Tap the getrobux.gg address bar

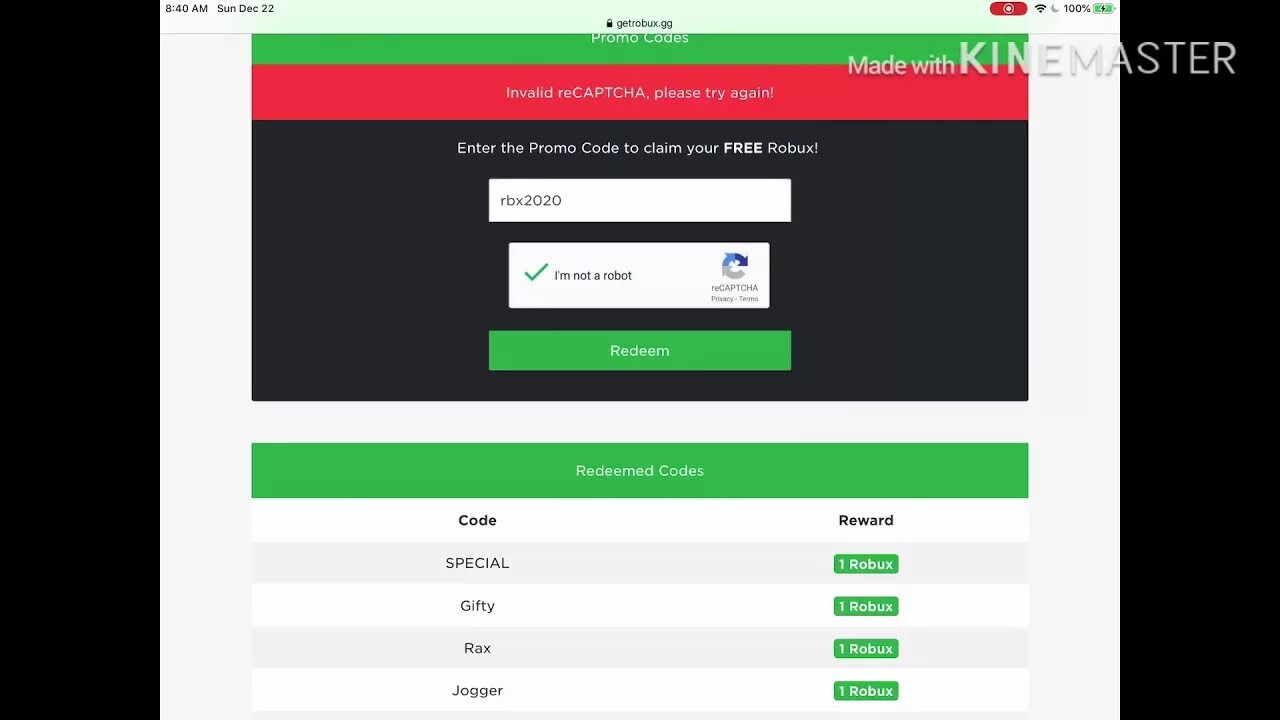tap(640, 23)
